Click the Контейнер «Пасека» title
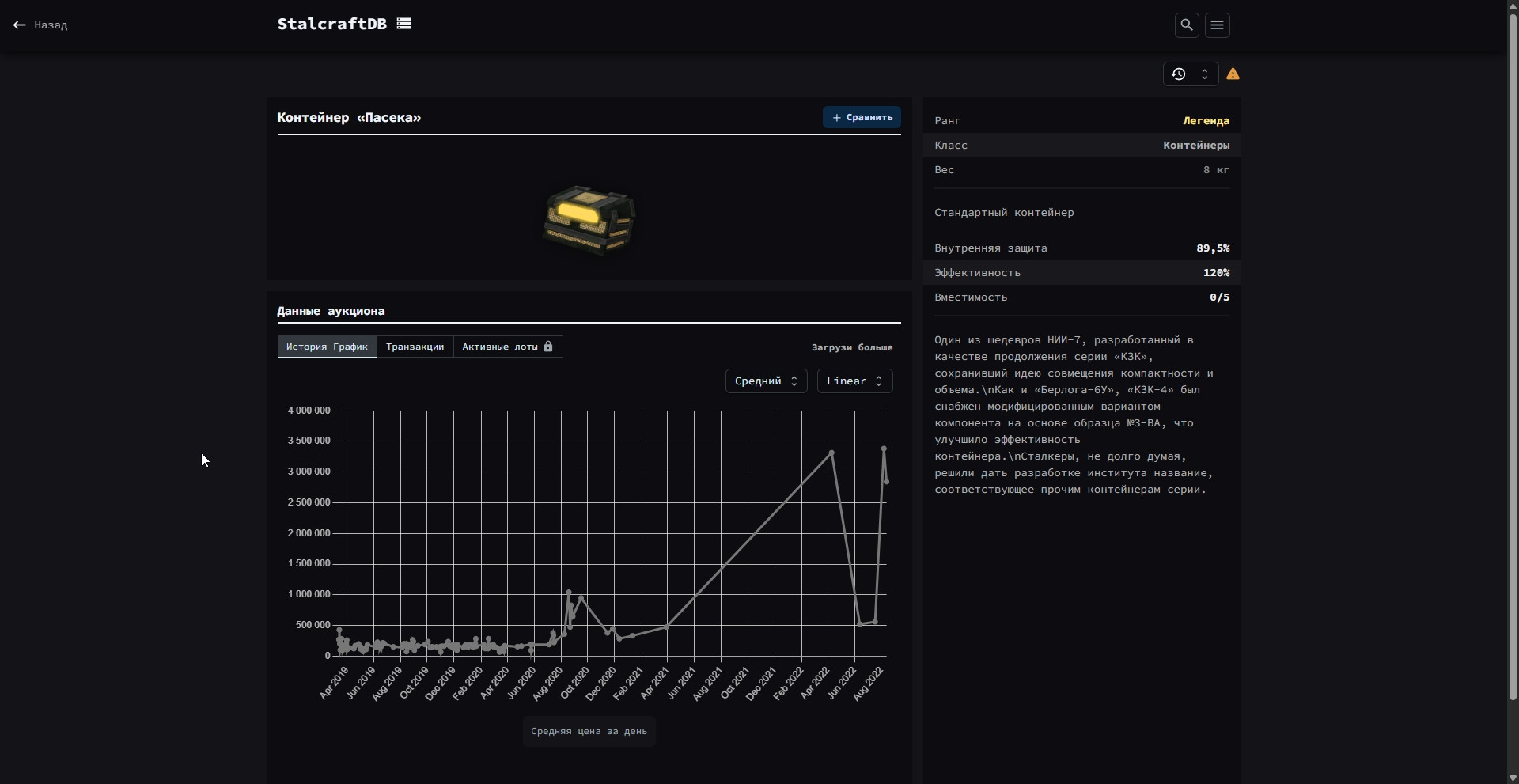Screen dimensions: 1519x784 [x=349, y=118]
